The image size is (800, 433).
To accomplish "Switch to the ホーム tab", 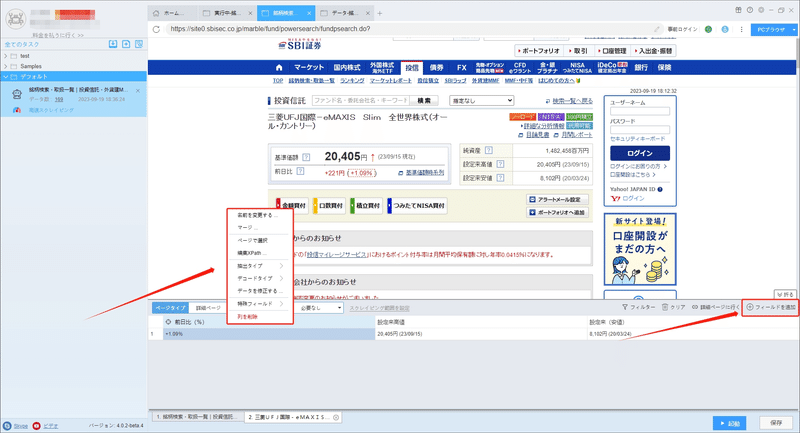I will coord(172,13).
